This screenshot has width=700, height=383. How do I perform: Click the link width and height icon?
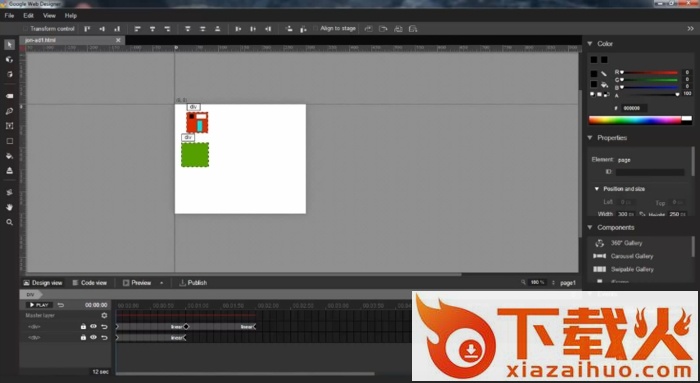coord(642,214)
